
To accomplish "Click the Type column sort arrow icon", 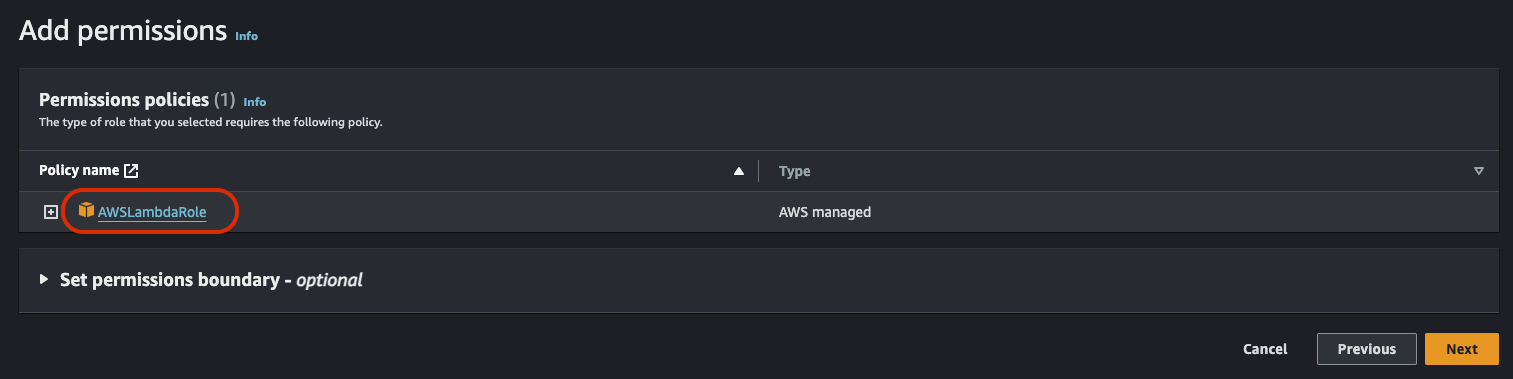I will 1478,171.
